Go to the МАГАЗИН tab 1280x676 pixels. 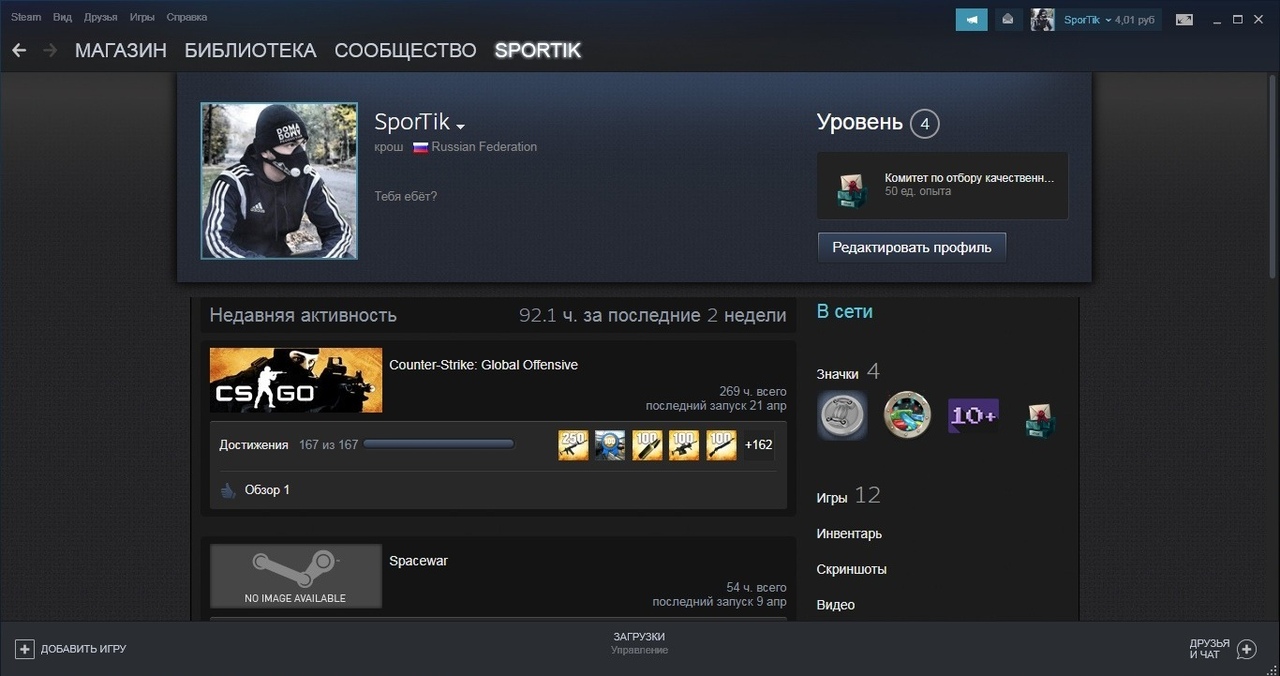(x=121, y=50)
